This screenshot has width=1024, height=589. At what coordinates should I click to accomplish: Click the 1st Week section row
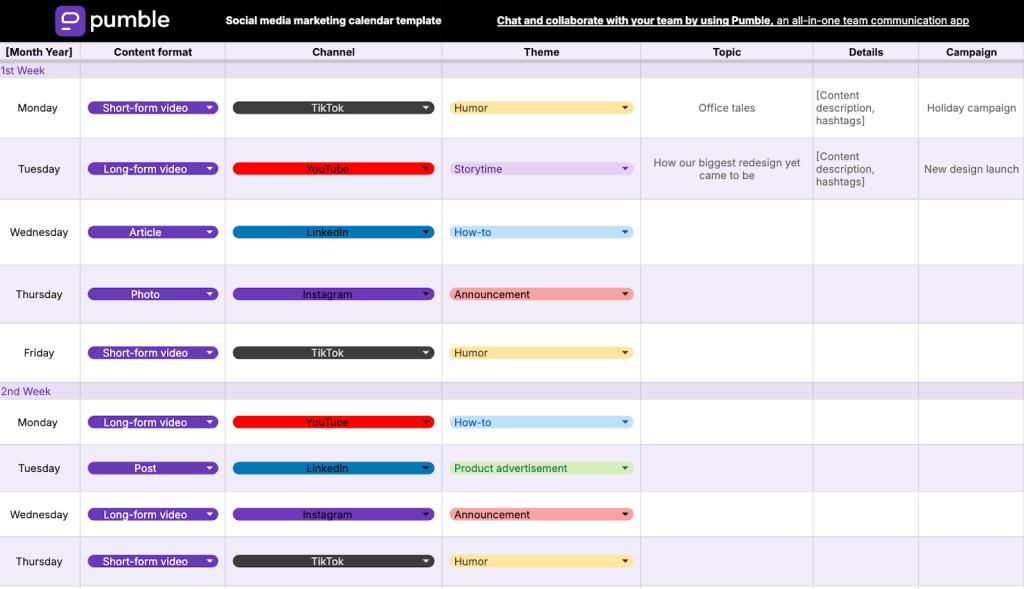(512, 71)
